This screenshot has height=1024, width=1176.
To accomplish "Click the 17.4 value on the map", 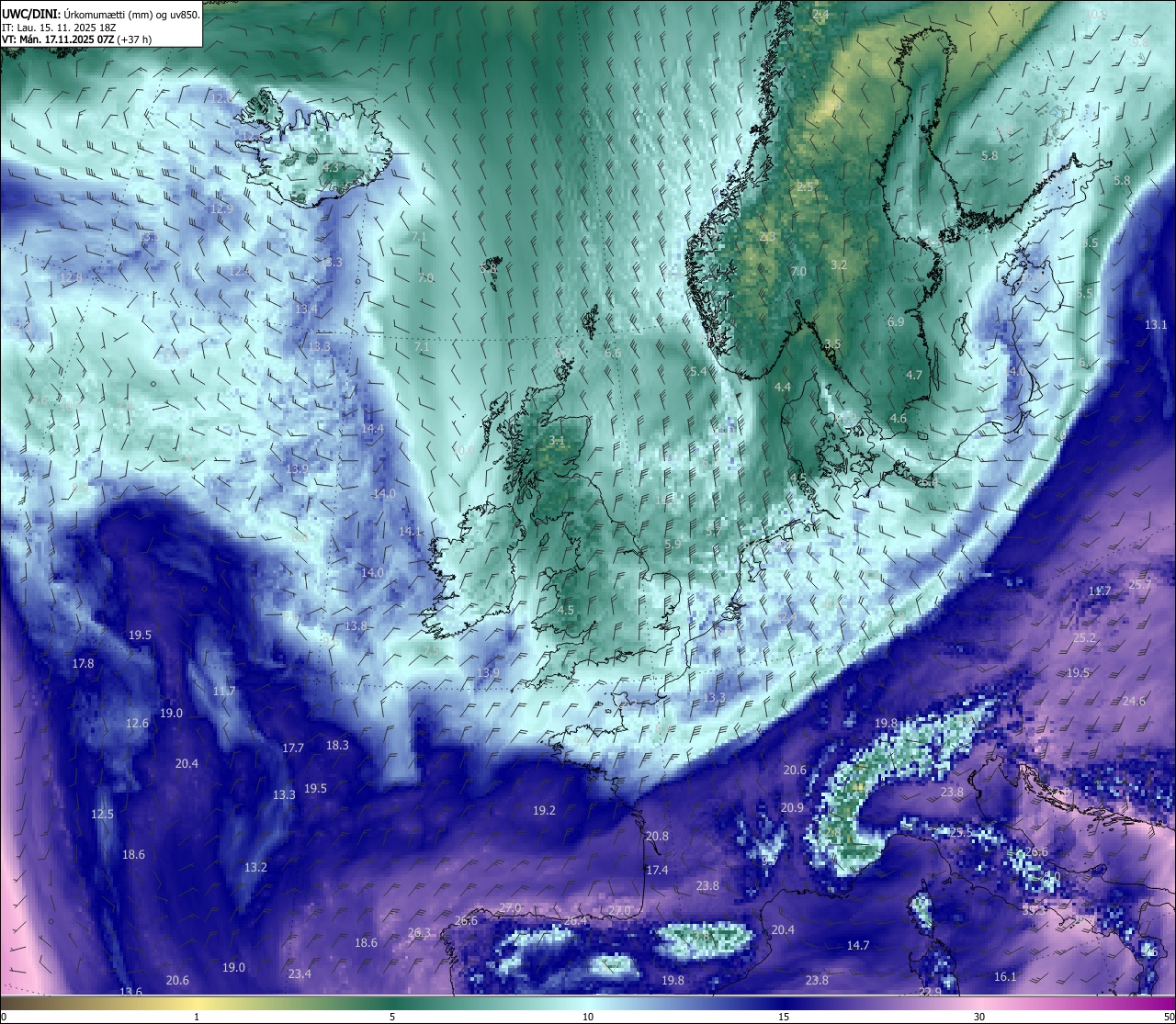I will pyautogui.click(x=657, y=870).
